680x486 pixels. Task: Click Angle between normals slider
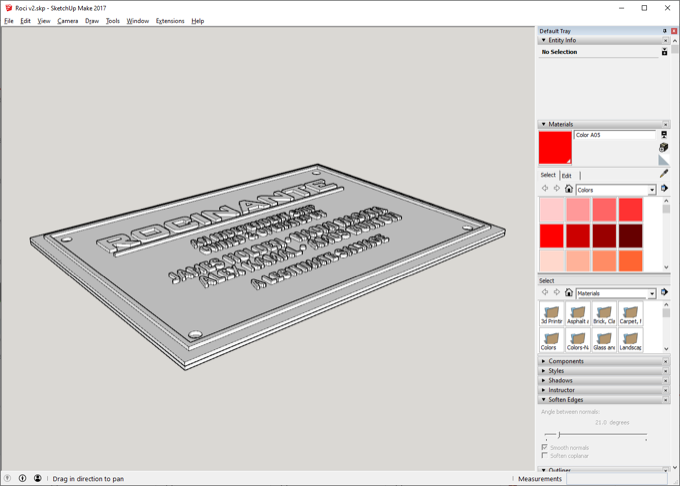pyautogui.click(x=596, y=434)
